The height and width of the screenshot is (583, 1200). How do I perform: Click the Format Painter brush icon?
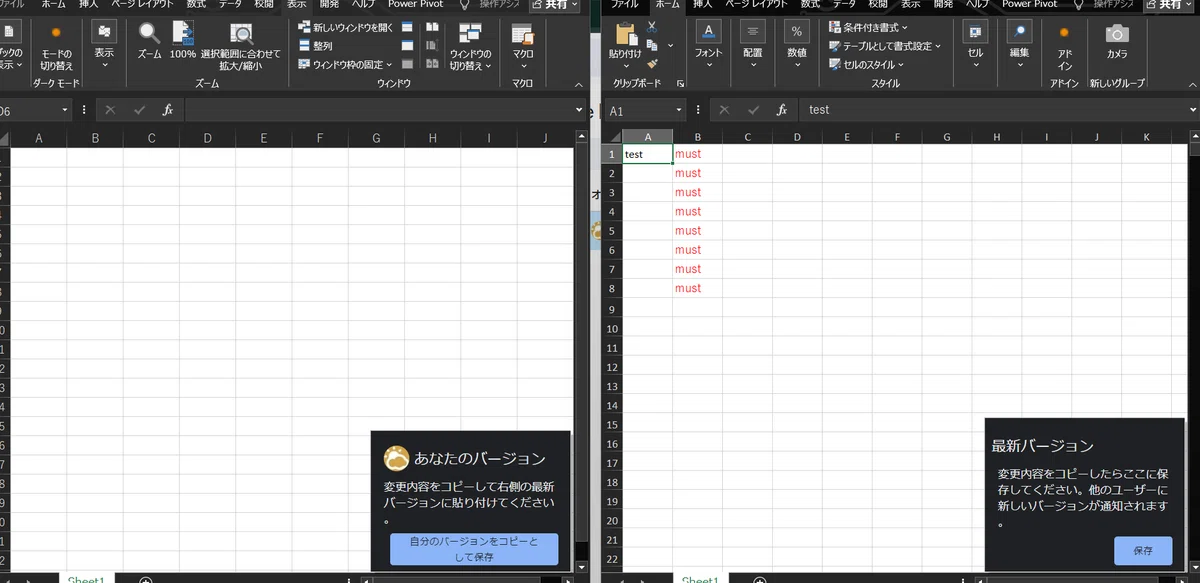pos(652,63)
